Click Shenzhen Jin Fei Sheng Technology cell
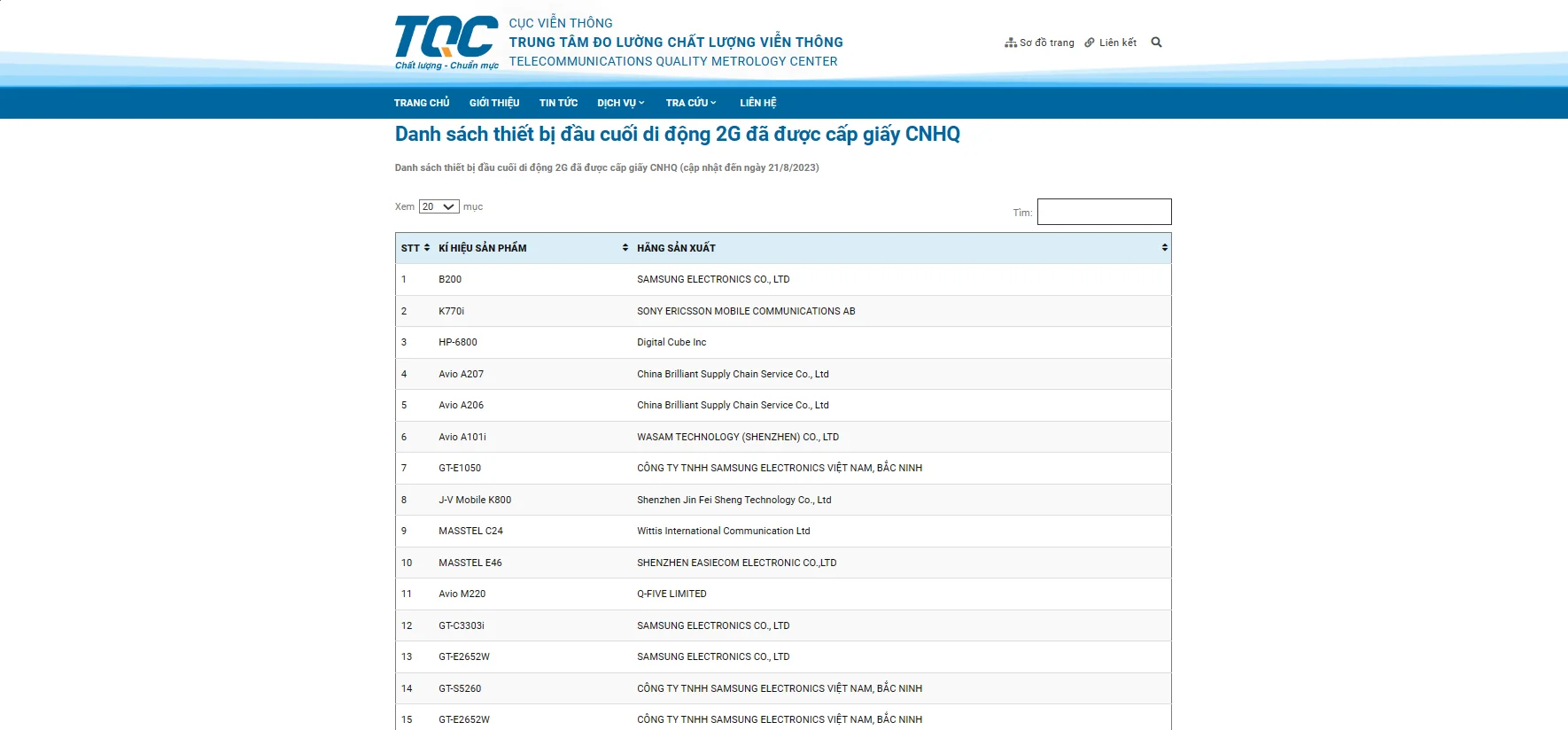The width and height of the screenshot is (1568, 730). [x=734, y=500]
